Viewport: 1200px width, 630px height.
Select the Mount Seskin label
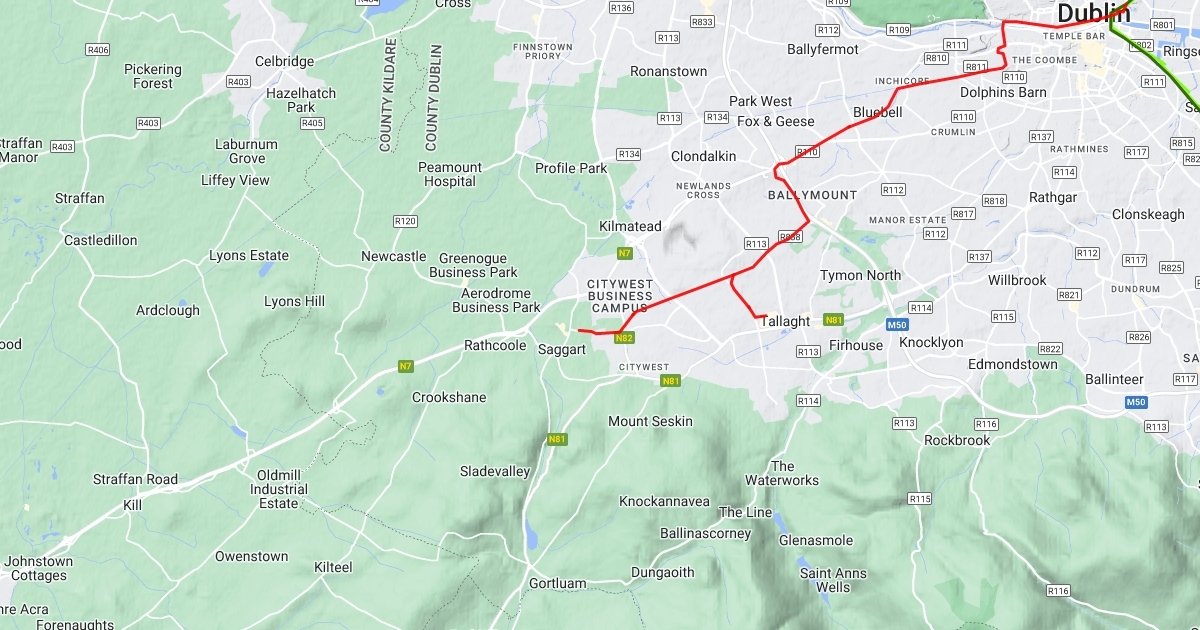650,421
